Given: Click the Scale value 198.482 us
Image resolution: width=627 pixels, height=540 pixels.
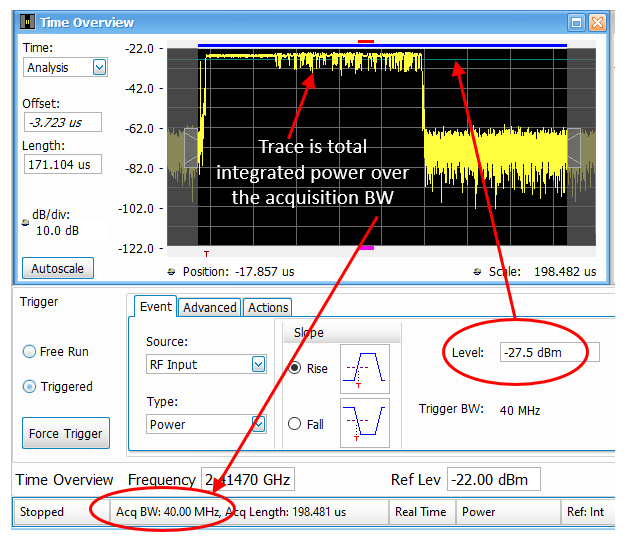Looking at the screenshot, I should 565,272.
